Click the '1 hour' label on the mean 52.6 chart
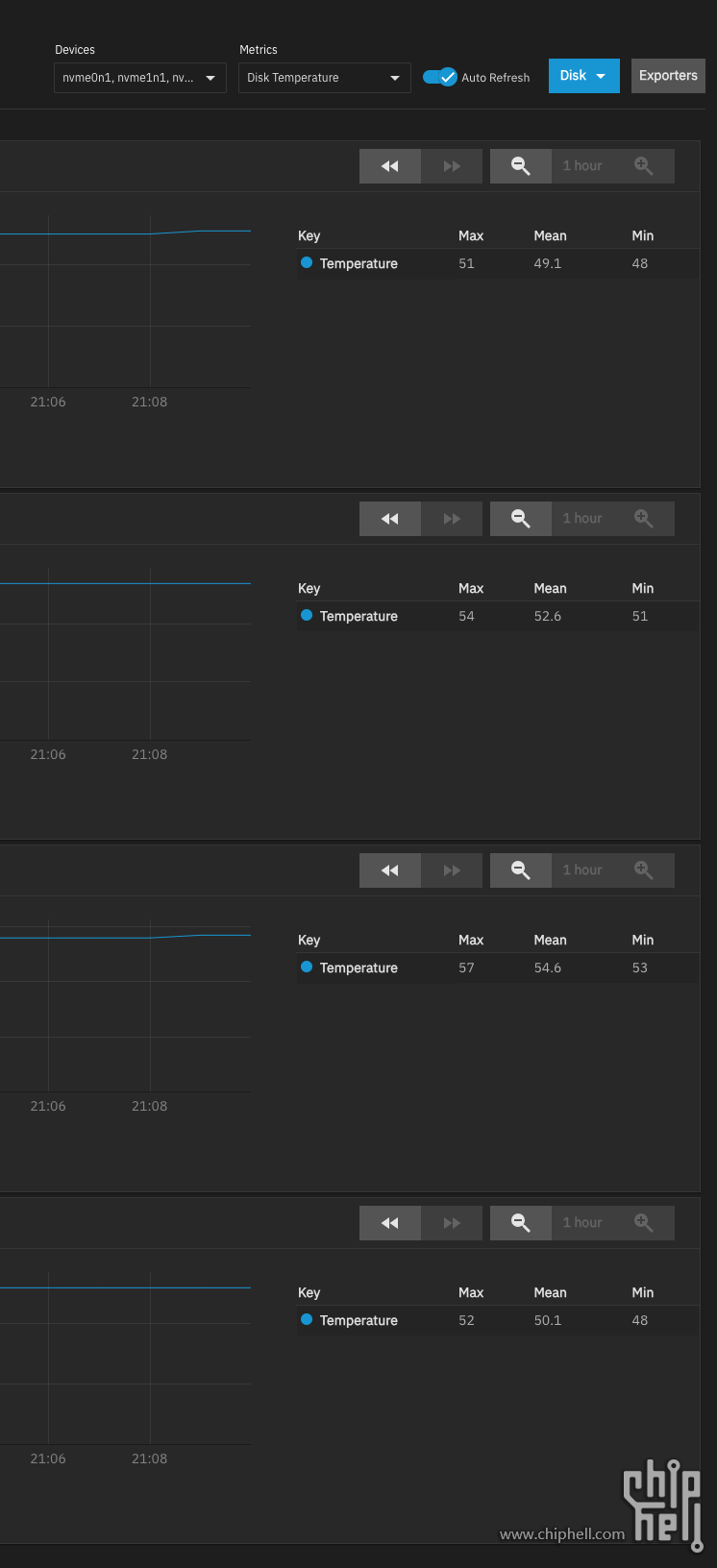The image size is (717, 1568). [x=582, y=519]
